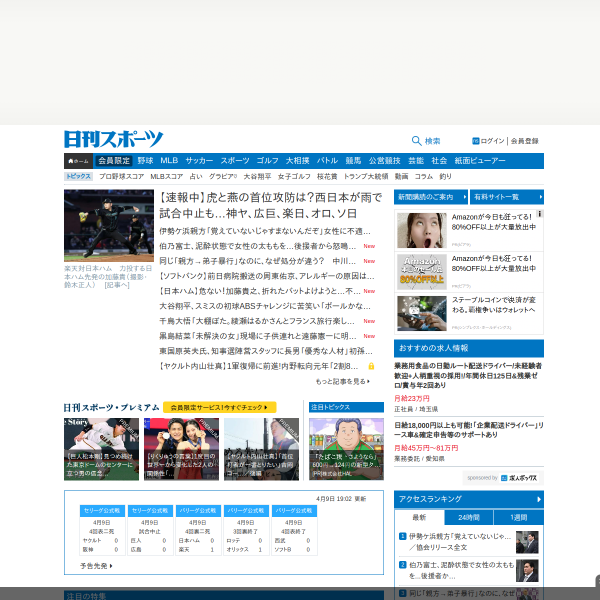Open the 巨人 vs 広島 試合中止 score card

[150, 530]
